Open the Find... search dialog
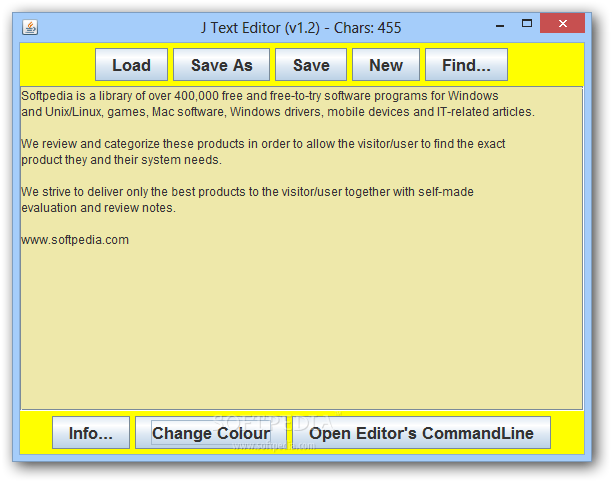 (466, 65)
